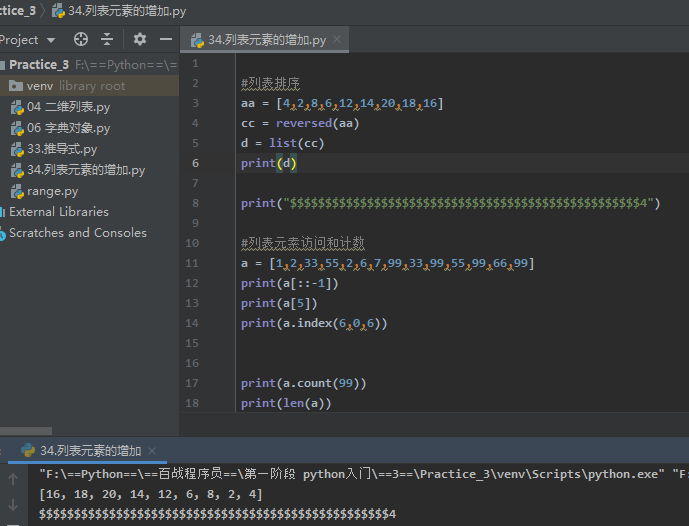689x526 pixels.
Task: Click the folder icon beside venv
Action: [x=16, y=86]
